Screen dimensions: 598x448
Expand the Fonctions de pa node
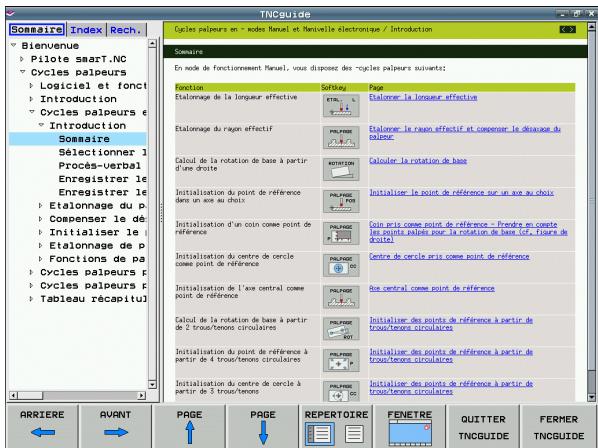pos(40,259)
